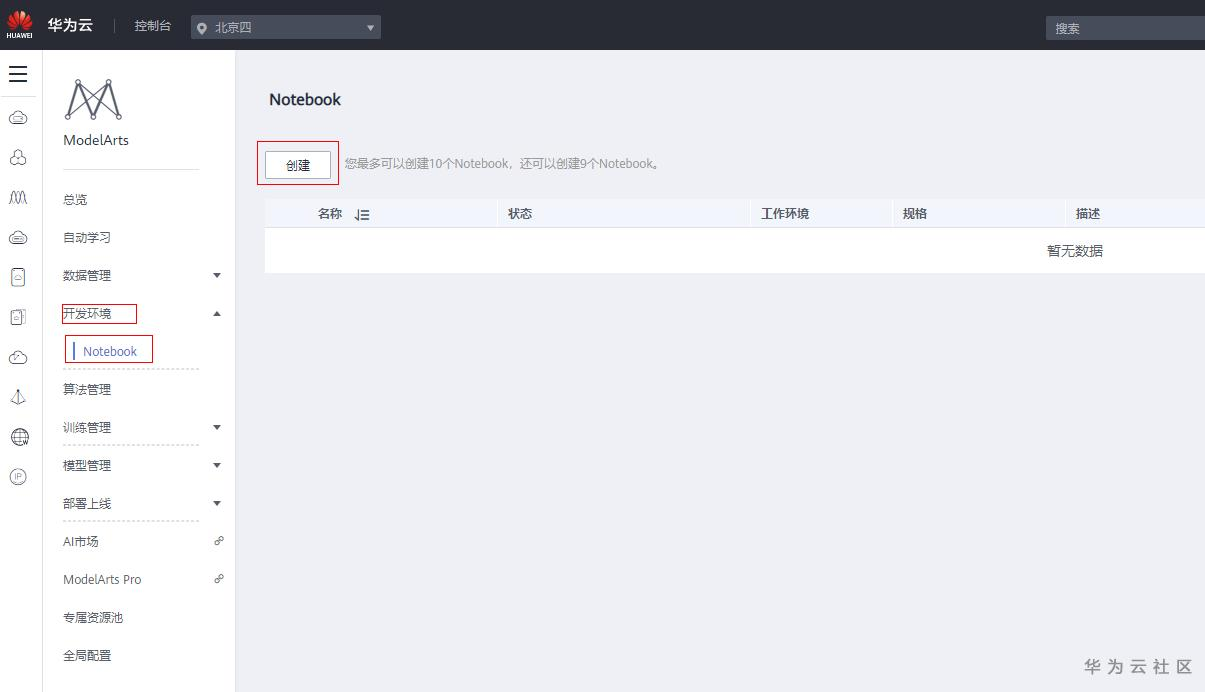Viewport: 1205px width, 692px height.
Task: Click the cloud document sidebar icon
Action: point(18,278)
